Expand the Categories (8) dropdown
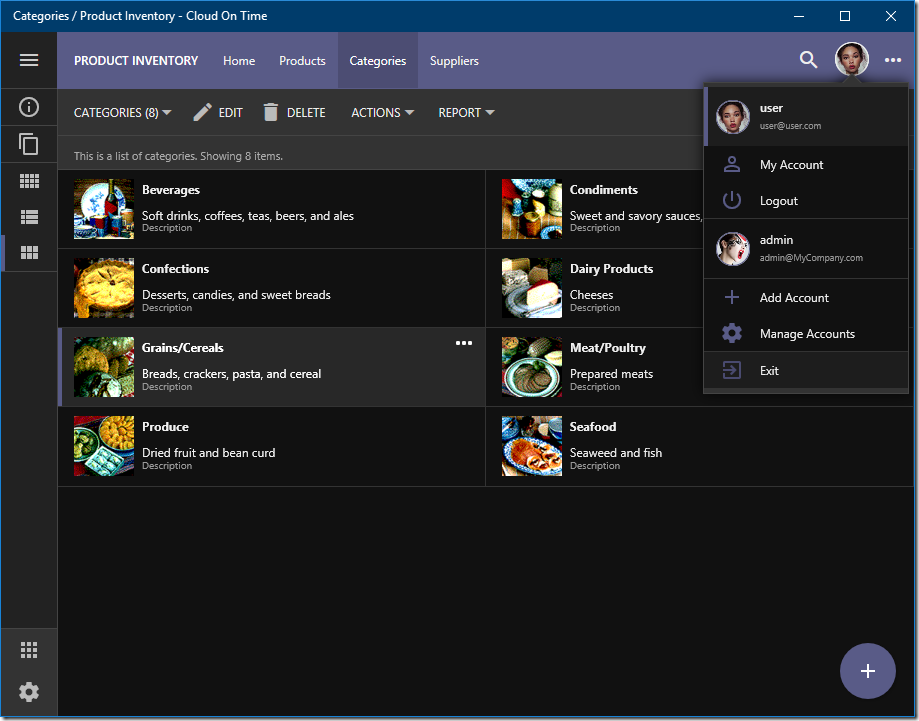Image resolution: width=919 pixels, height=721 pixels. 122,113
